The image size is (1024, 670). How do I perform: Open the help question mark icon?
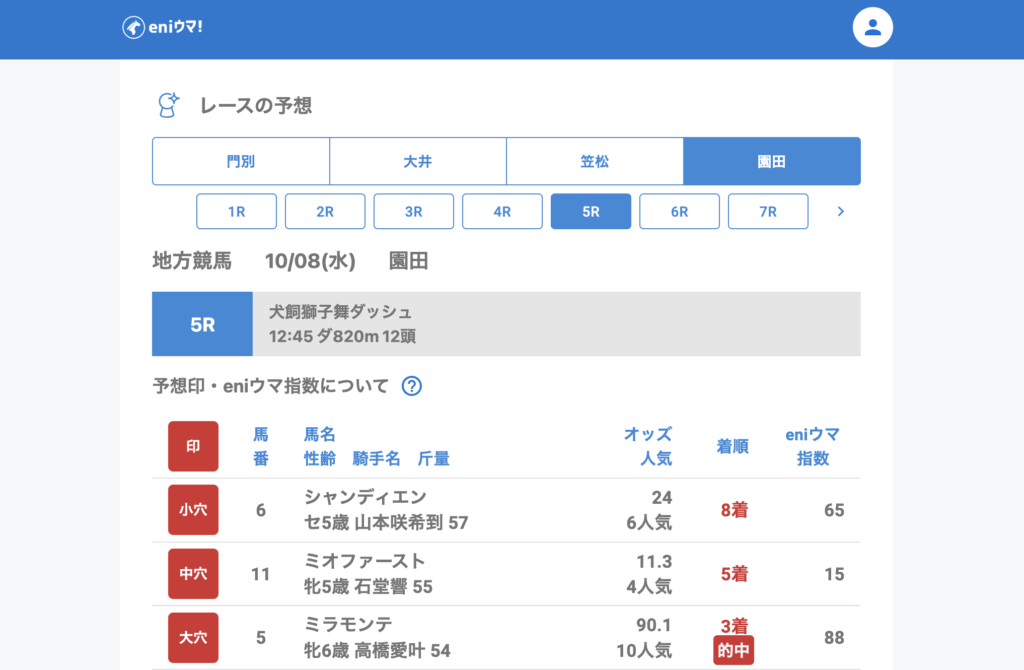pos(411,386)
